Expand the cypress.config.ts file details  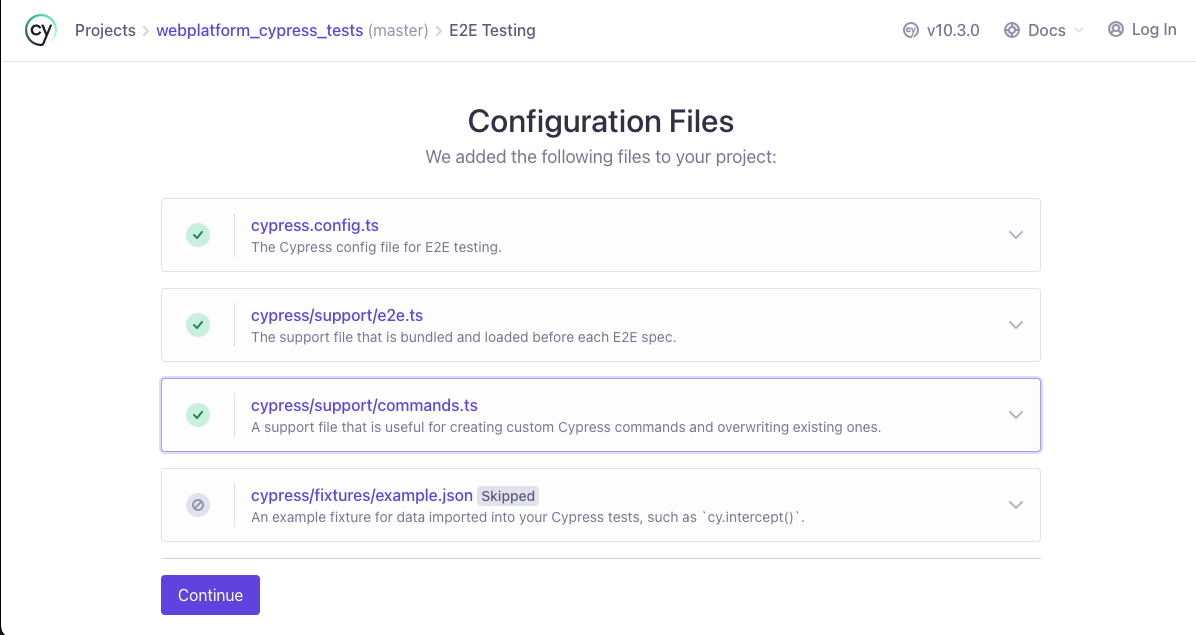pyautogui.click(x=1016, y=234)
